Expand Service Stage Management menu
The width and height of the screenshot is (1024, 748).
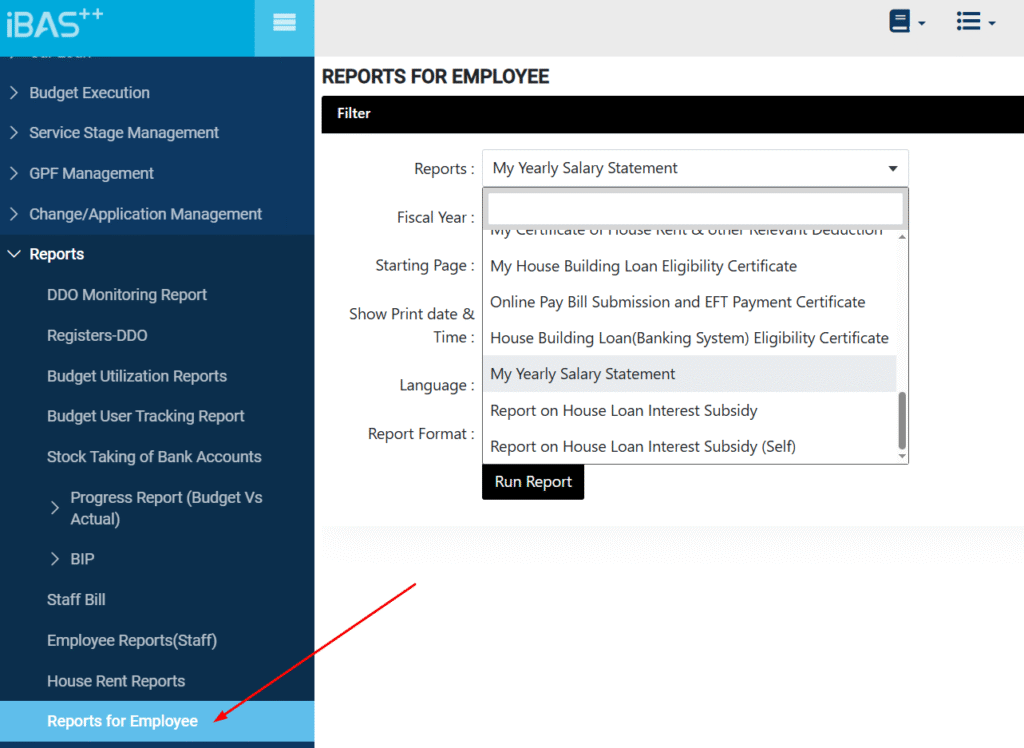click(x=123, y=133)
